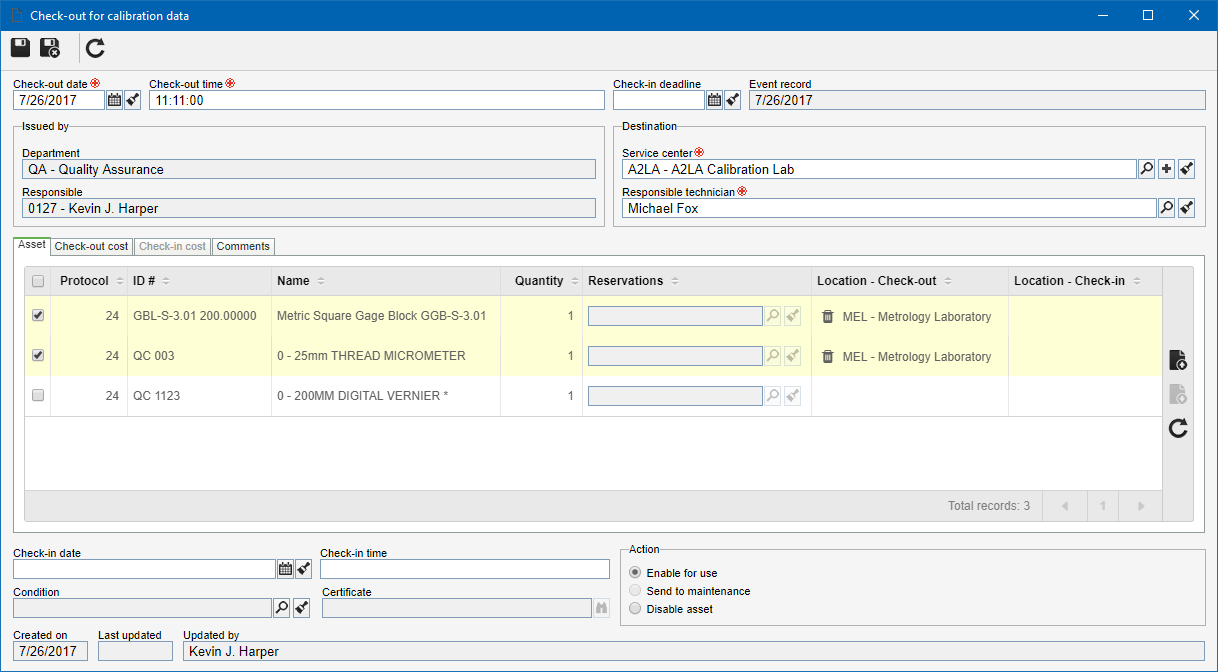Click disabled document icon beside grid

click(1178, 394)
